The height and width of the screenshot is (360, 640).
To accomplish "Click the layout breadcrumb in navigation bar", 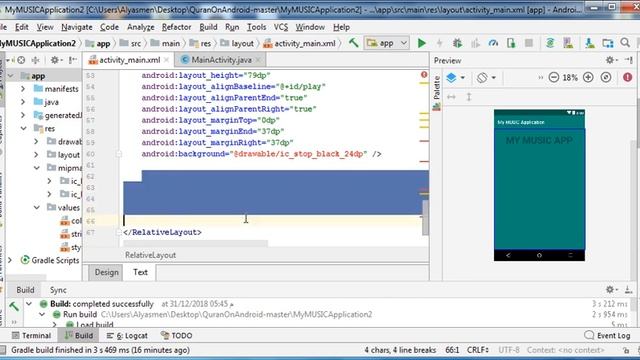I will pos(238,43).
